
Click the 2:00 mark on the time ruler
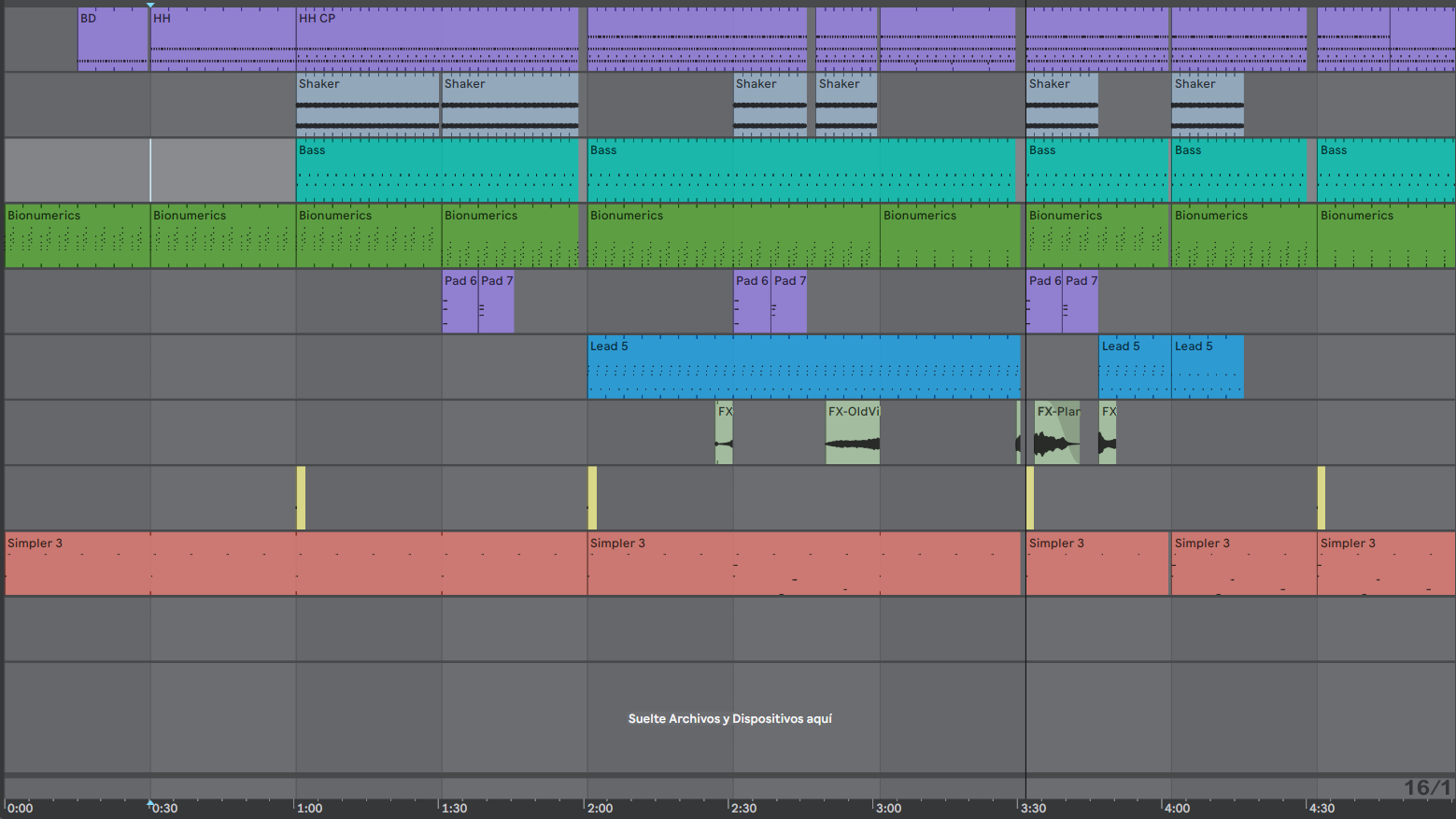[600, 808]
